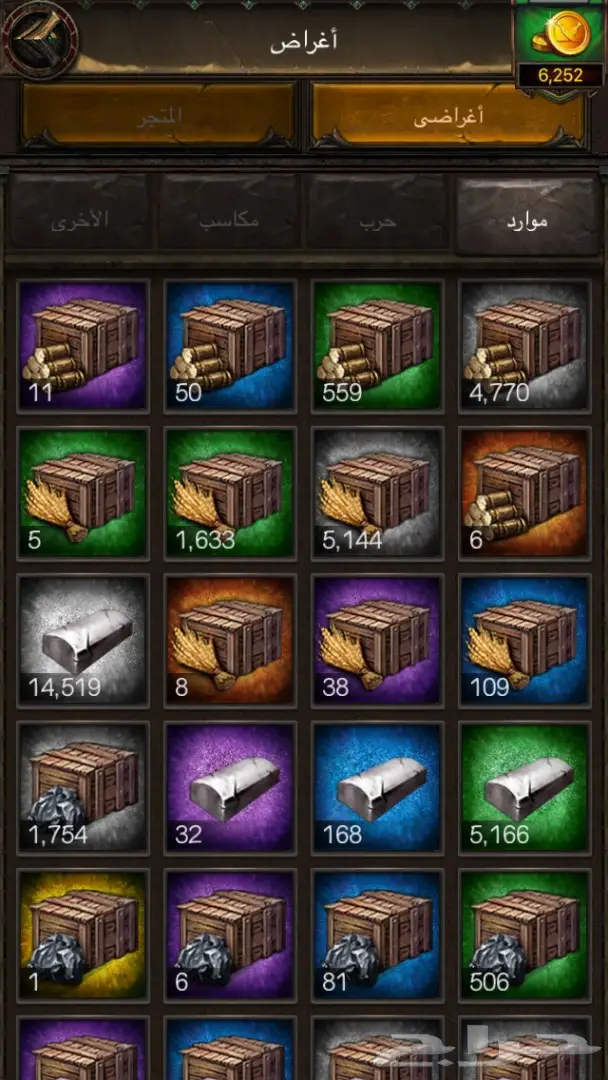Open the مكاسب gains tab
The image size is (608, 1080).
coord(229,214)
